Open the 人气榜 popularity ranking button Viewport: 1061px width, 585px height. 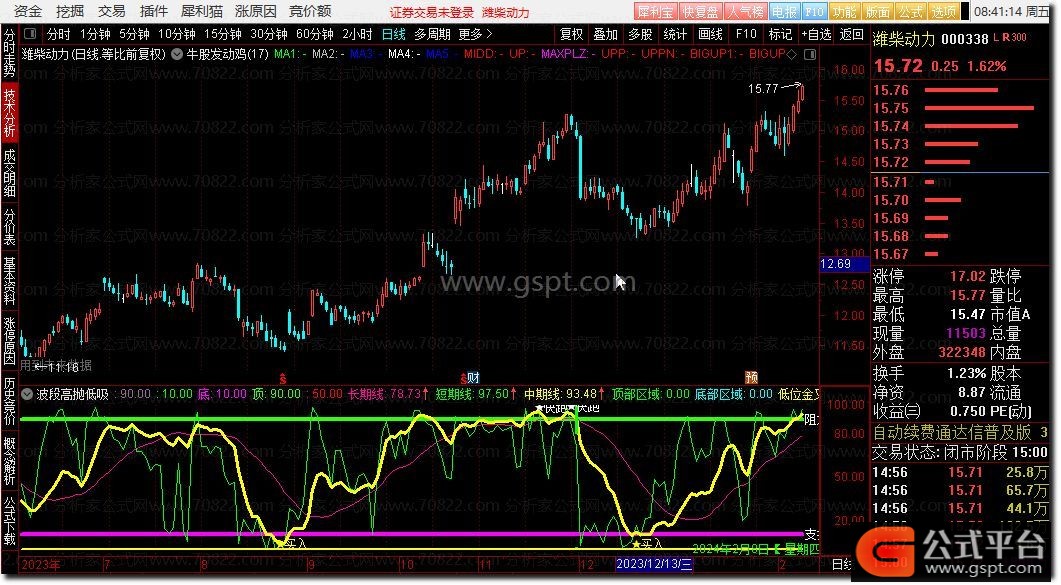[x=745, y=11]
